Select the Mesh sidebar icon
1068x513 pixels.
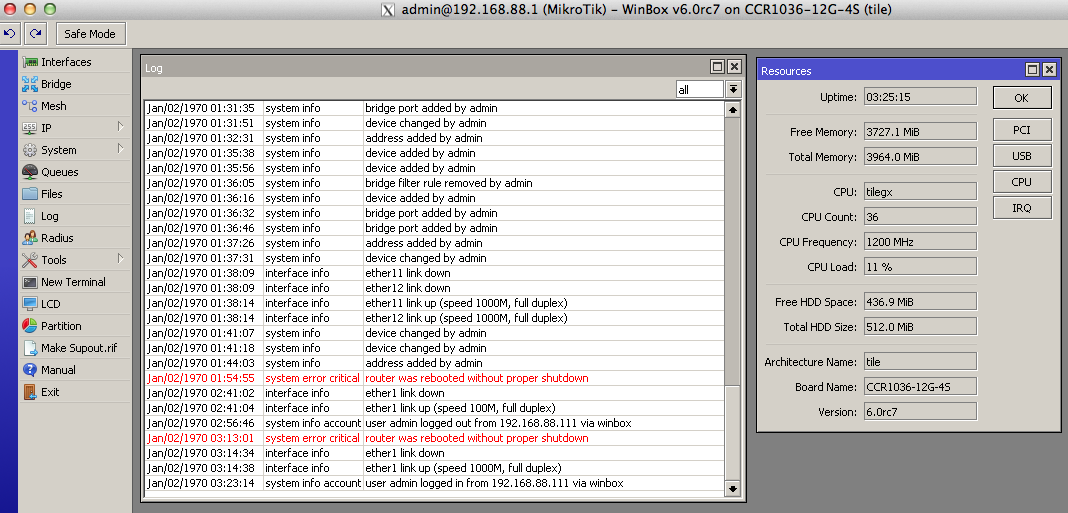(30, 106)
